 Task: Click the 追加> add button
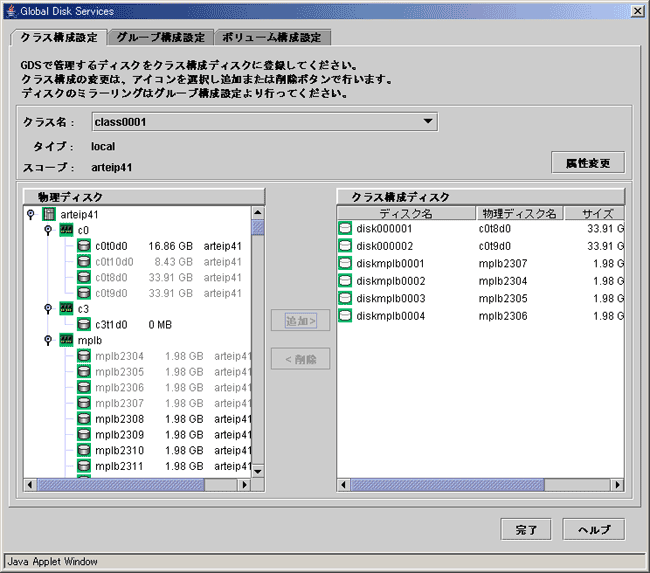coord(301,320)
